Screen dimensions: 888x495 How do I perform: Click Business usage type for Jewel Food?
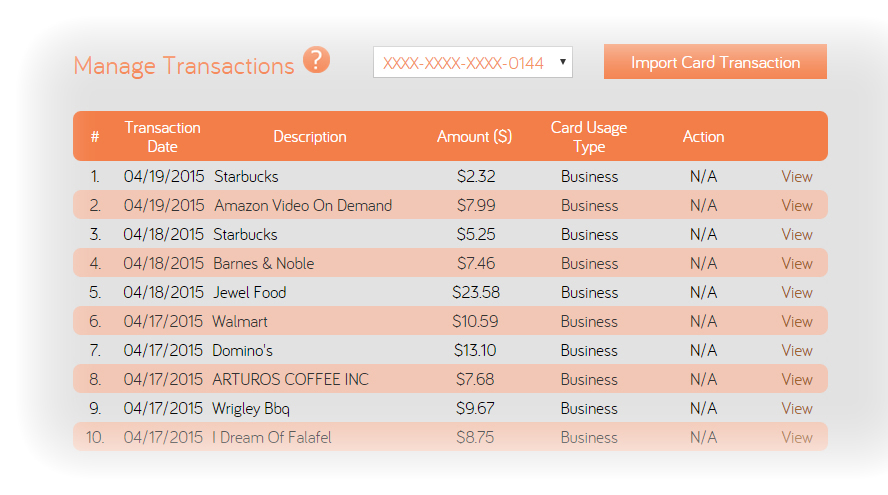tap(589, 293)
